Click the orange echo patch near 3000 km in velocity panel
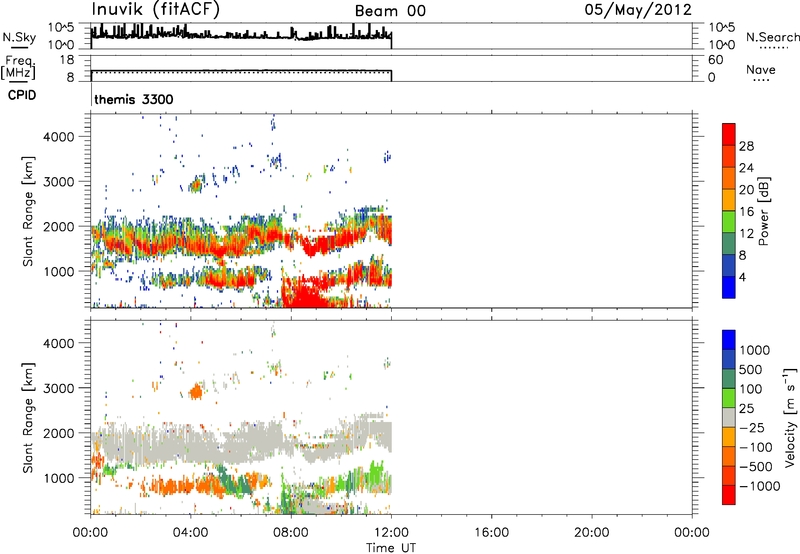 tap(195, 392)
